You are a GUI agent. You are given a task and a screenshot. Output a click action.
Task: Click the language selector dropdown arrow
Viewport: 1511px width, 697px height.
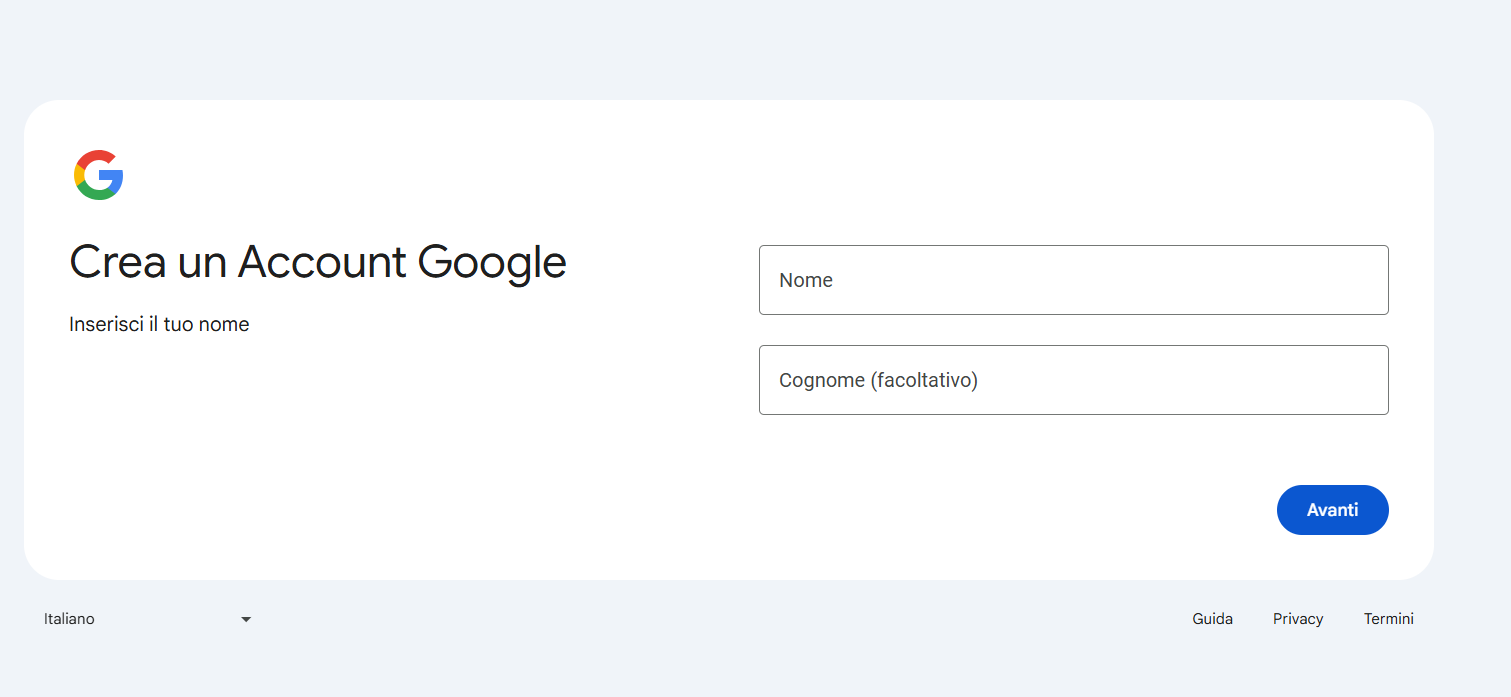click(x=246, y=620)
